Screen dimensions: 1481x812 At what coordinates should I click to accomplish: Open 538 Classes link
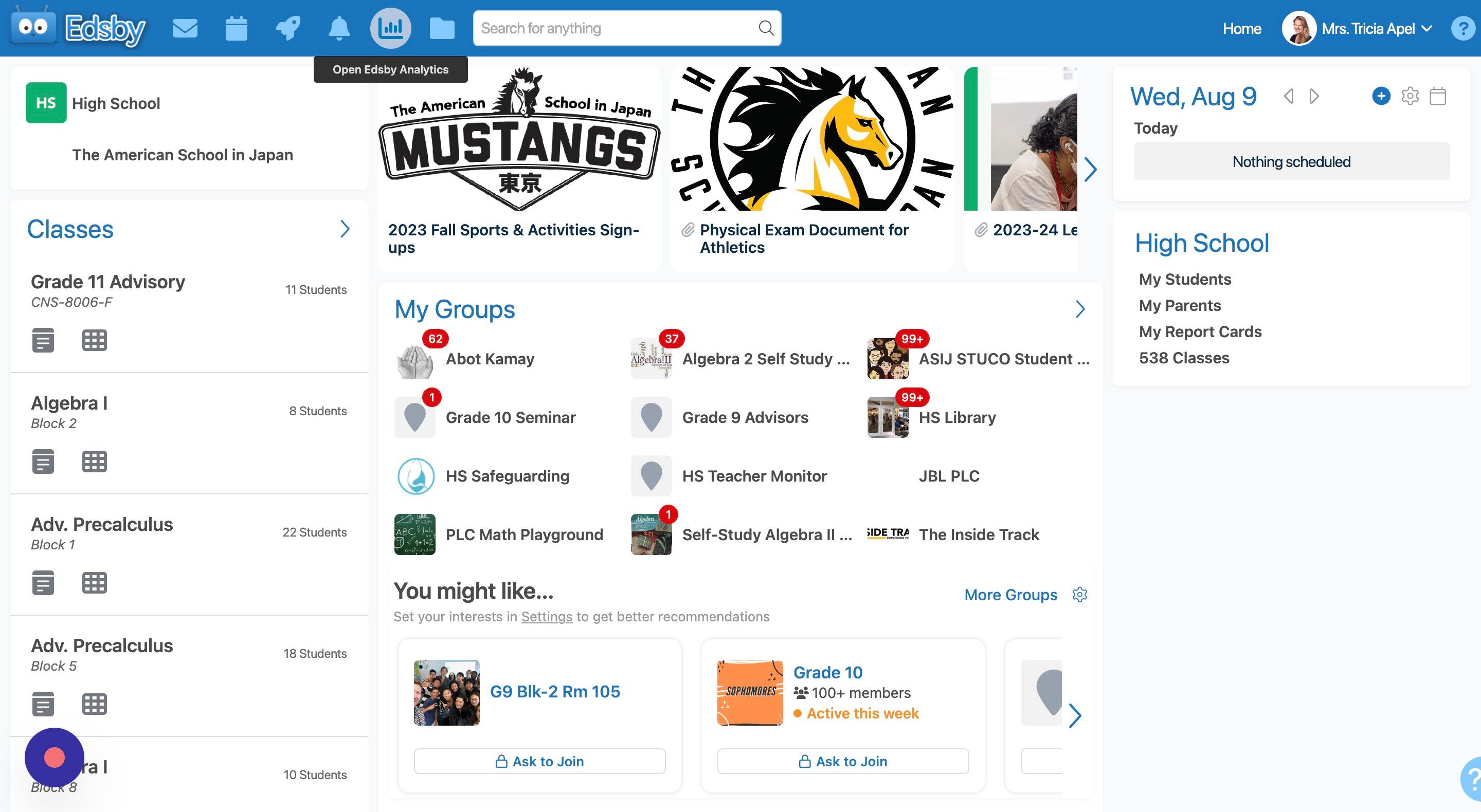pos(1184,358)
